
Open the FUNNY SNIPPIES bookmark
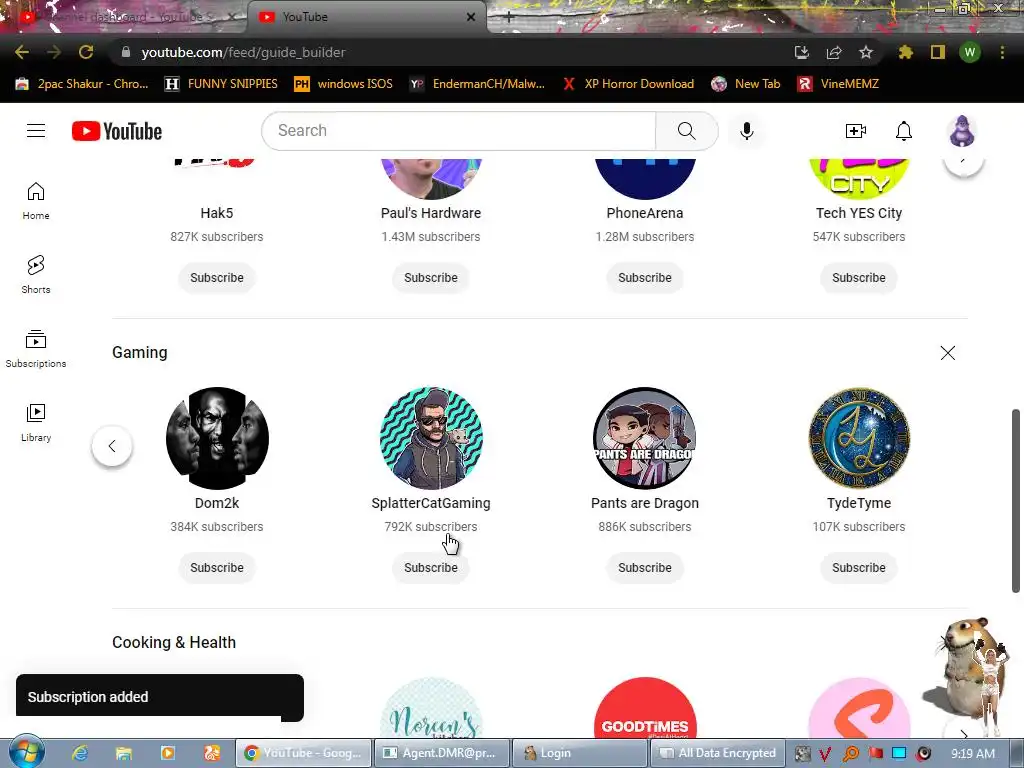221,84
